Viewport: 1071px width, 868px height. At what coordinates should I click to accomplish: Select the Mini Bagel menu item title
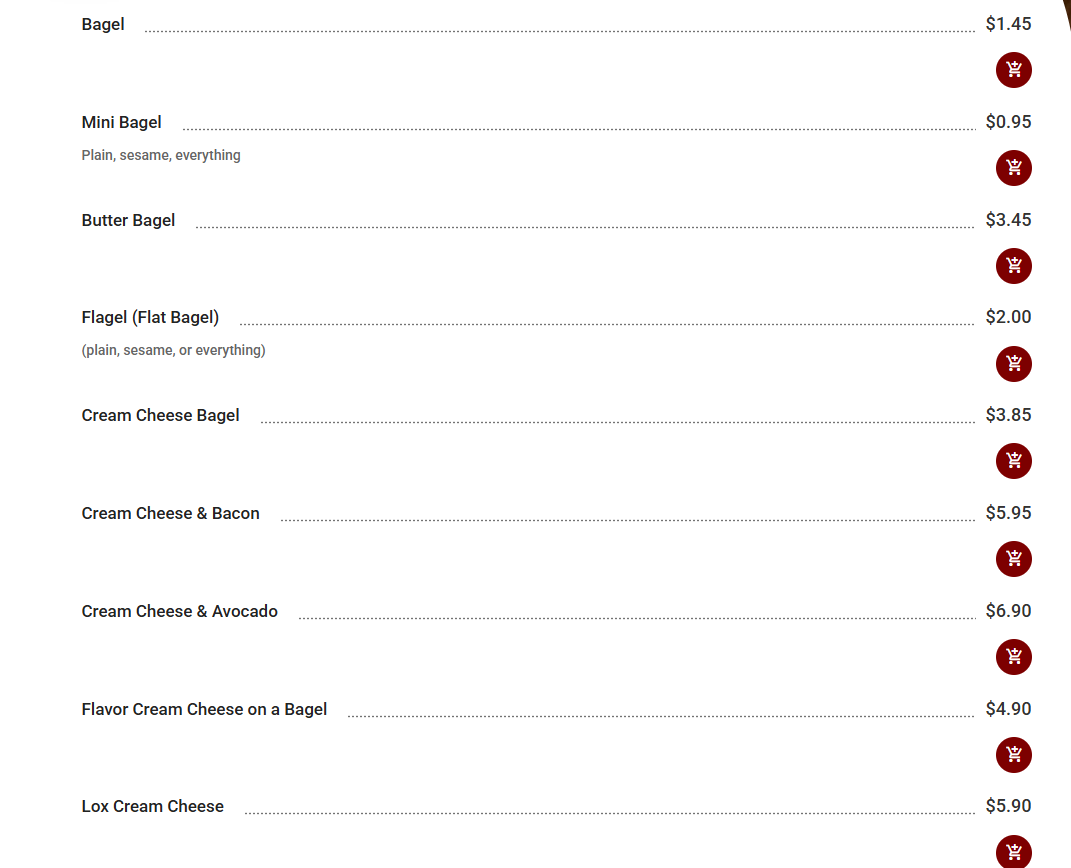click(121, 122)
